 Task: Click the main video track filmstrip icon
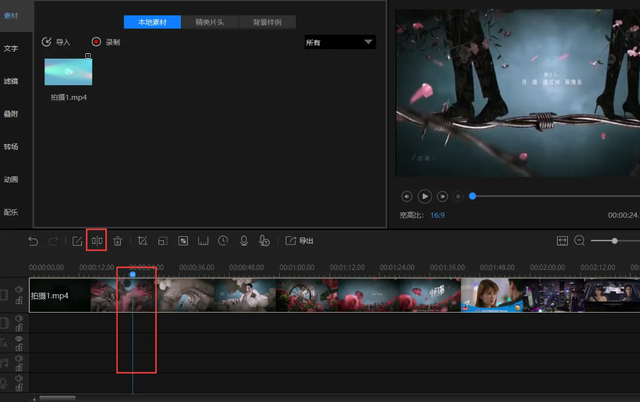click(4, 295)
